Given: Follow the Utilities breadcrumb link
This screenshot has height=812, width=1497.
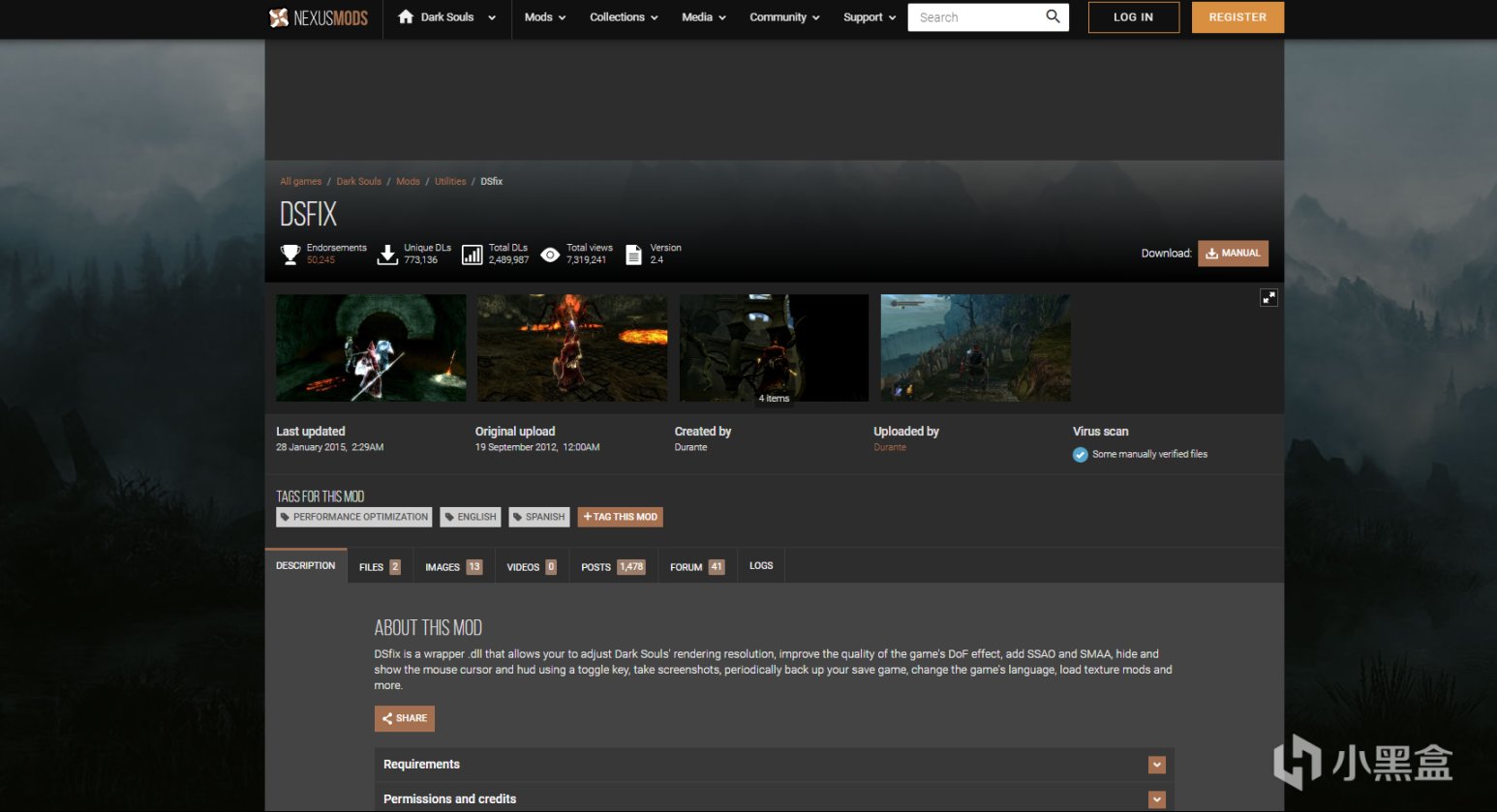Looking at the screenshot, I should tap(450, 181).
